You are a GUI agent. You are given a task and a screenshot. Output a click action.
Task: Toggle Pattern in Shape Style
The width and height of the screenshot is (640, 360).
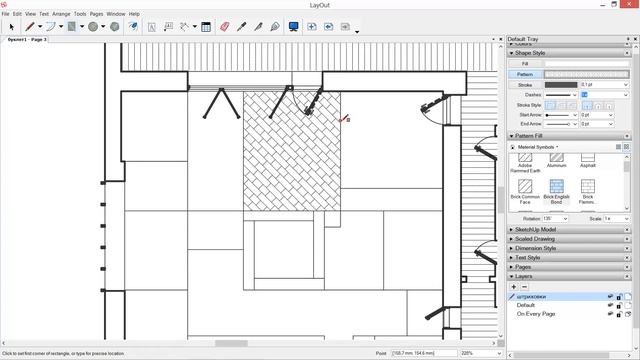525,74
